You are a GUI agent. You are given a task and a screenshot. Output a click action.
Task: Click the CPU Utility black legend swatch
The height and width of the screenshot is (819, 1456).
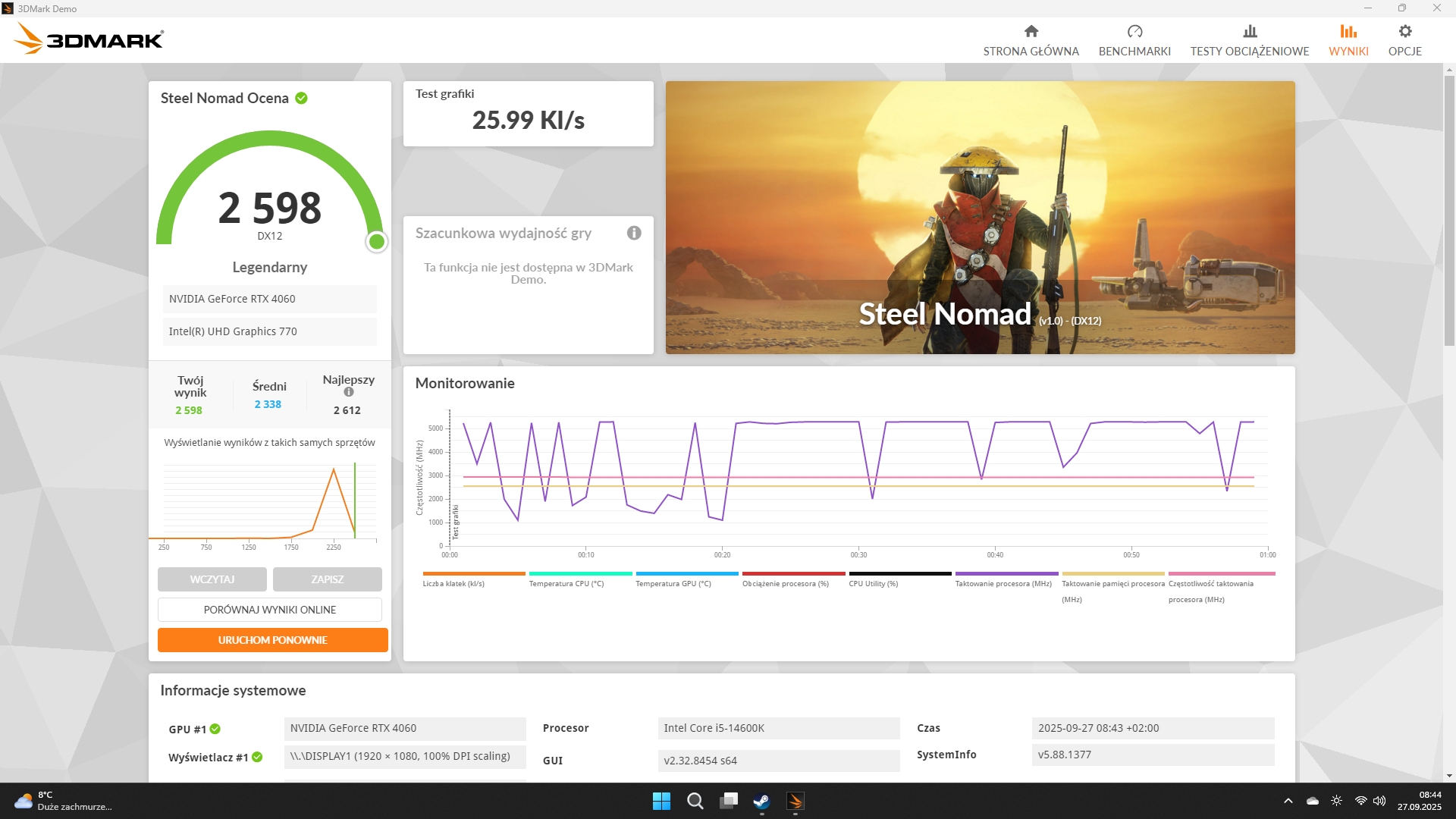coord(899,574)
